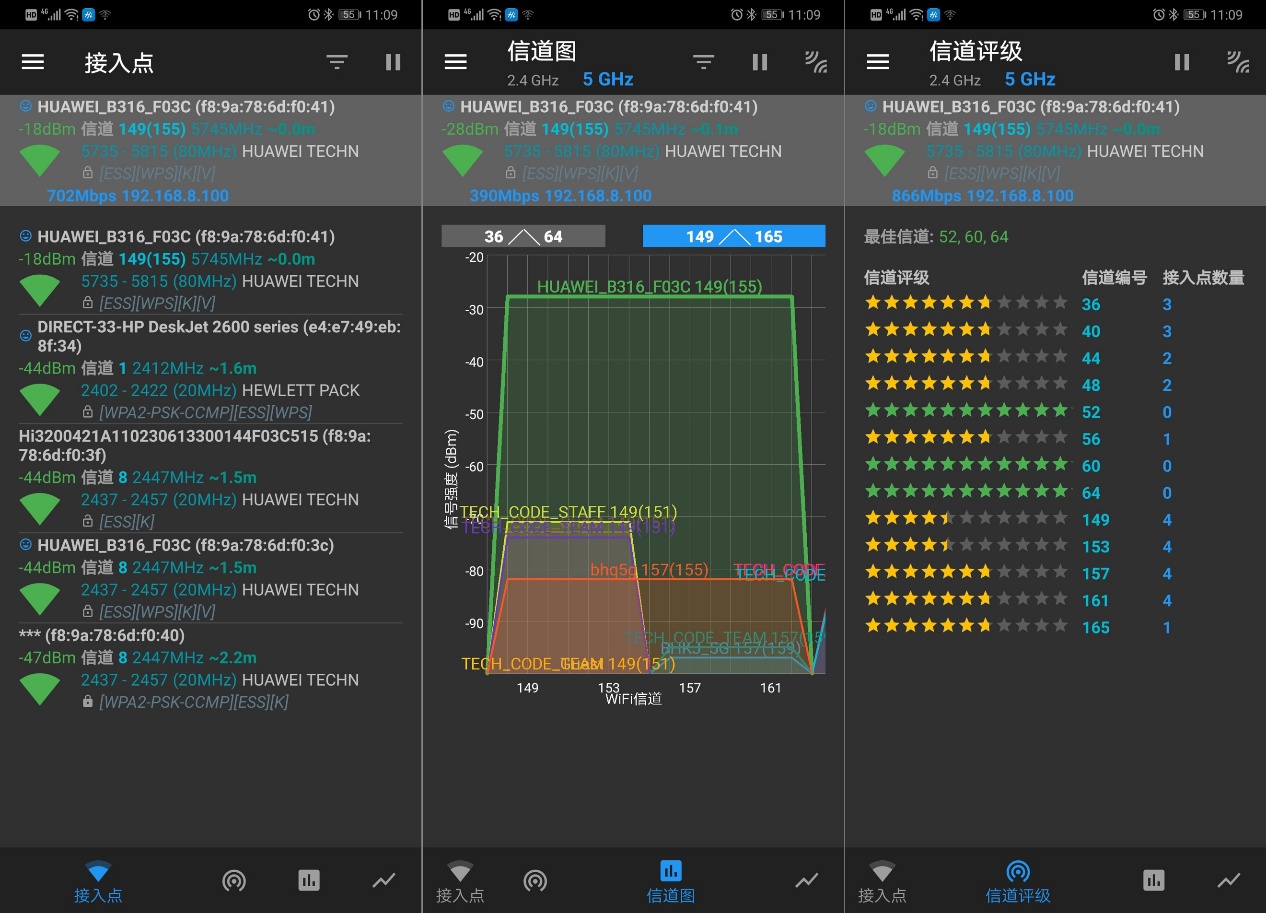Select the 5 GHz tab on 信道图 screen
1266x913 pixels.
point(608,79)
